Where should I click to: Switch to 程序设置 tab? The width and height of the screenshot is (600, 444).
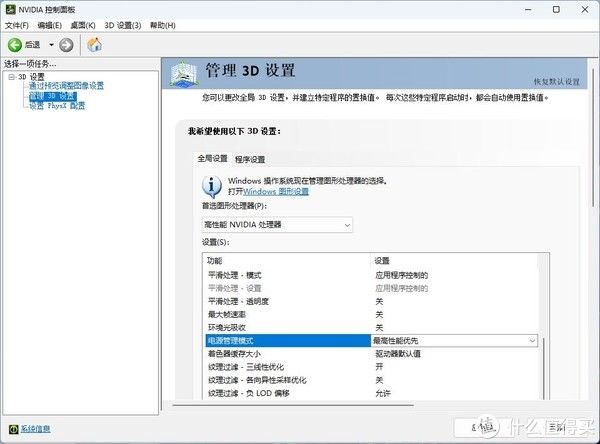pos(250,159)
